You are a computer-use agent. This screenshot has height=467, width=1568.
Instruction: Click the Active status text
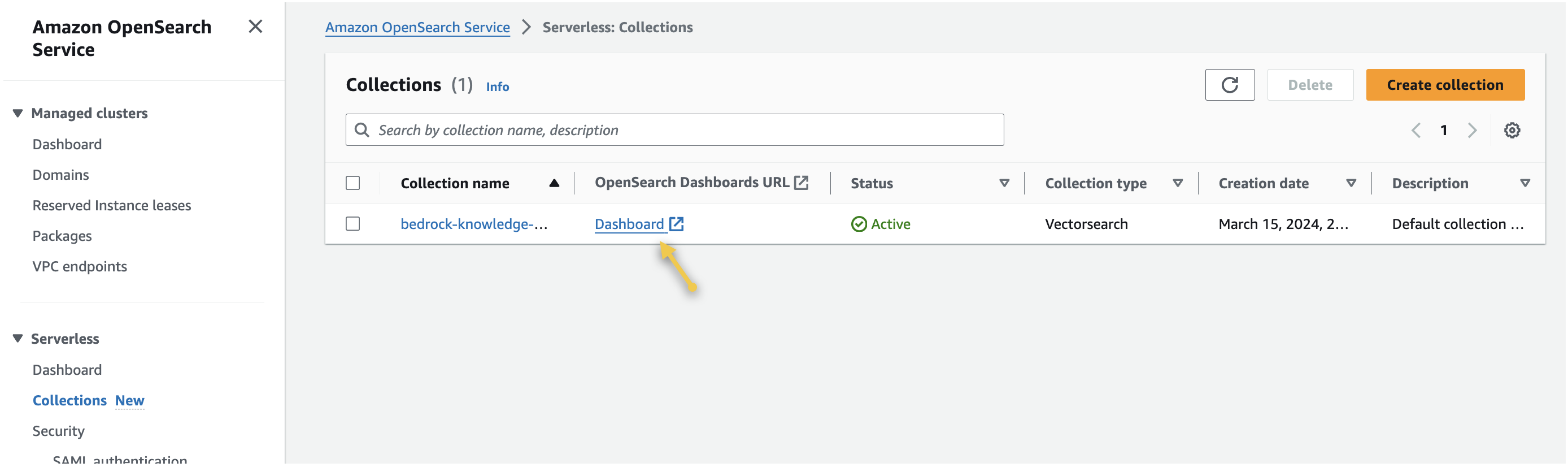891,224
